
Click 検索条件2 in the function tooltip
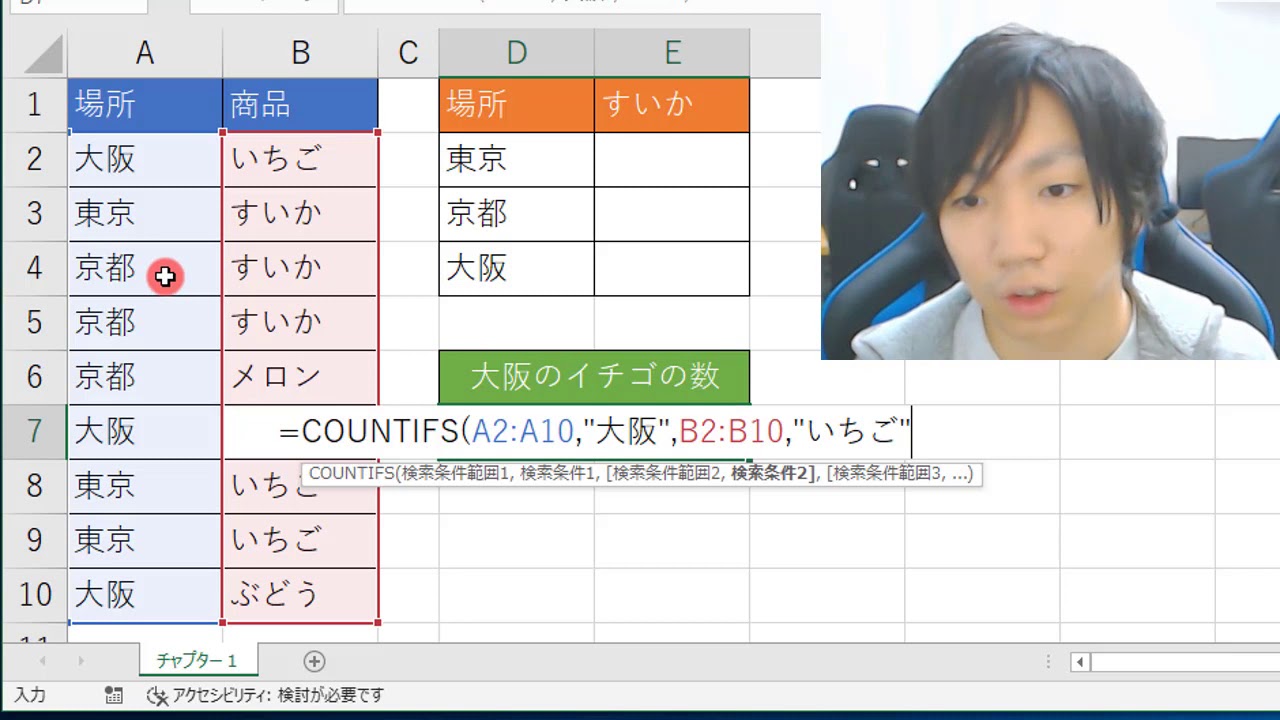pos(772,474)
